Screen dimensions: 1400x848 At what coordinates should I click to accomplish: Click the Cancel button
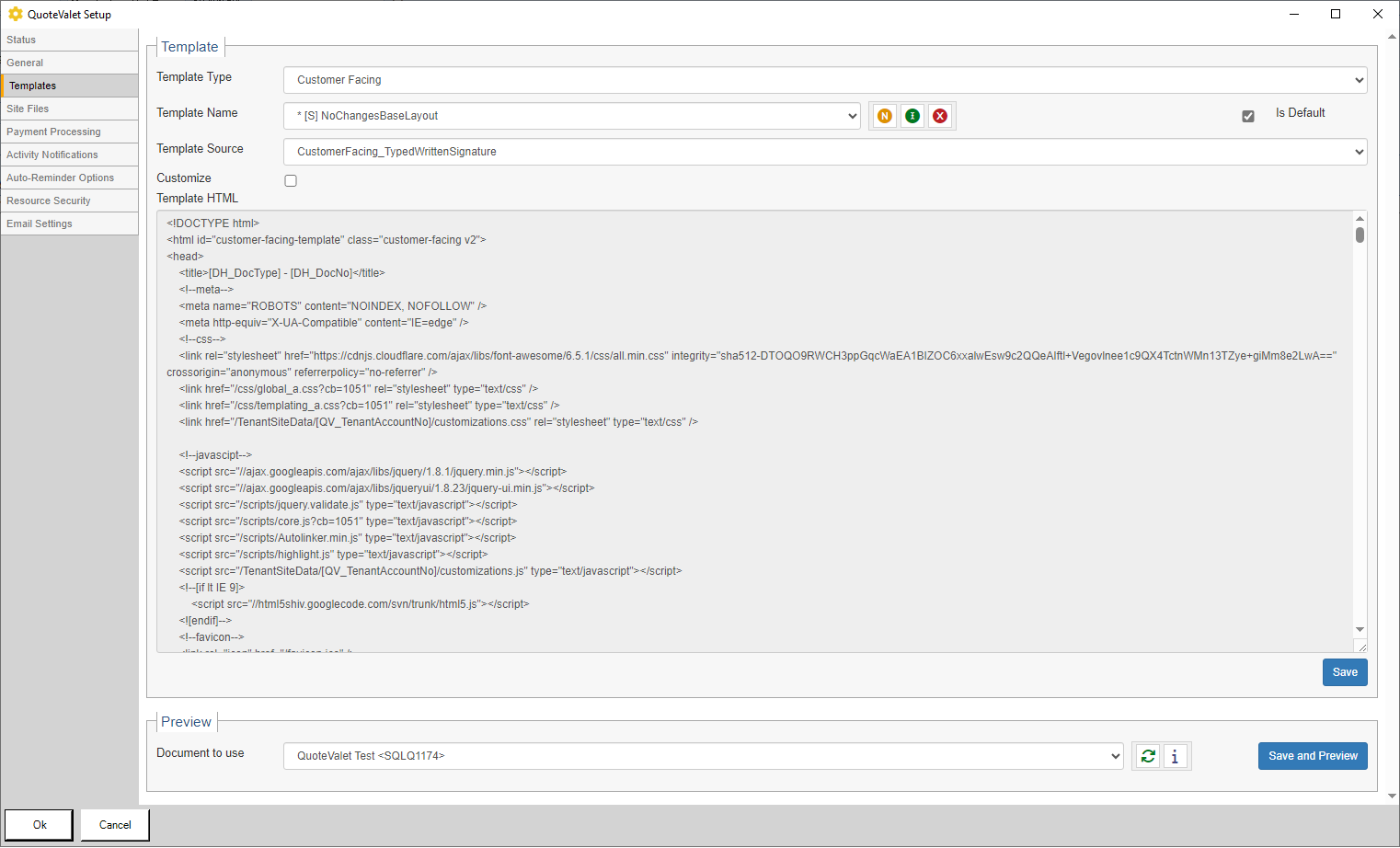tap(115, 825)
